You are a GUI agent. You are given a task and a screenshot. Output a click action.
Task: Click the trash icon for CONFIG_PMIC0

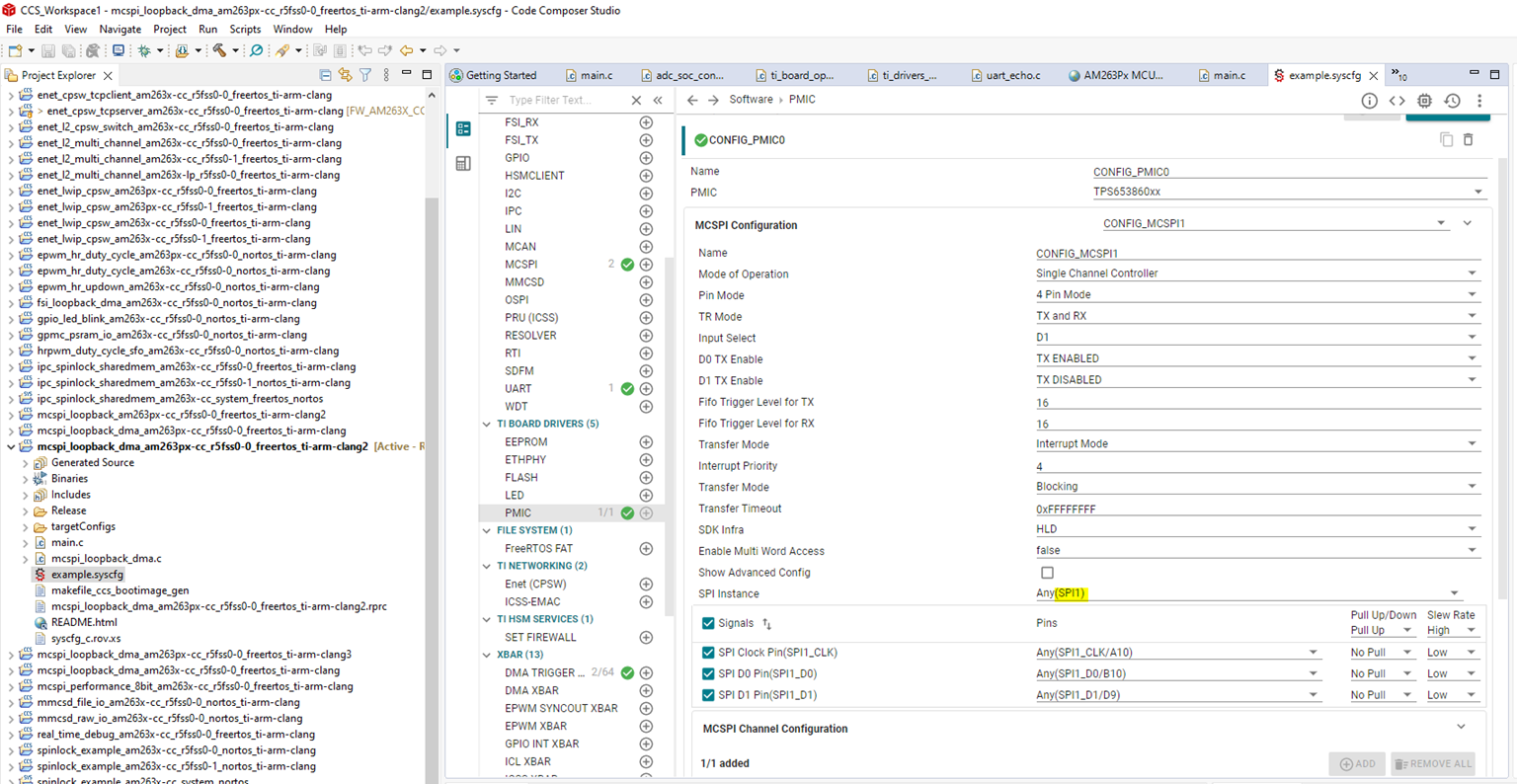click(1469, 140)
